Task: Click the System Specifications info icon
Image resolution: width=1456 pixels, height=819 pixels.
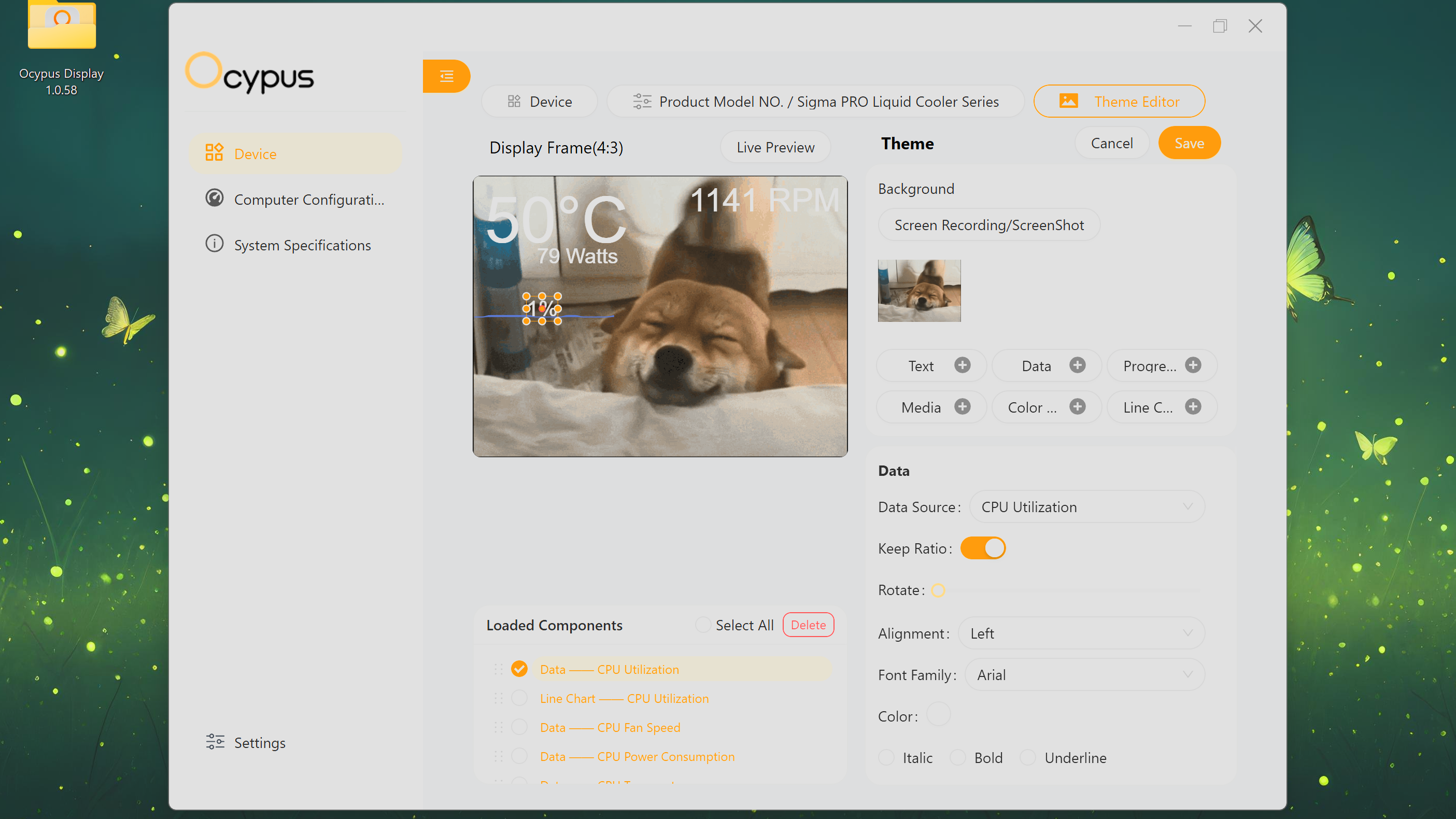Action: (214, 244)
